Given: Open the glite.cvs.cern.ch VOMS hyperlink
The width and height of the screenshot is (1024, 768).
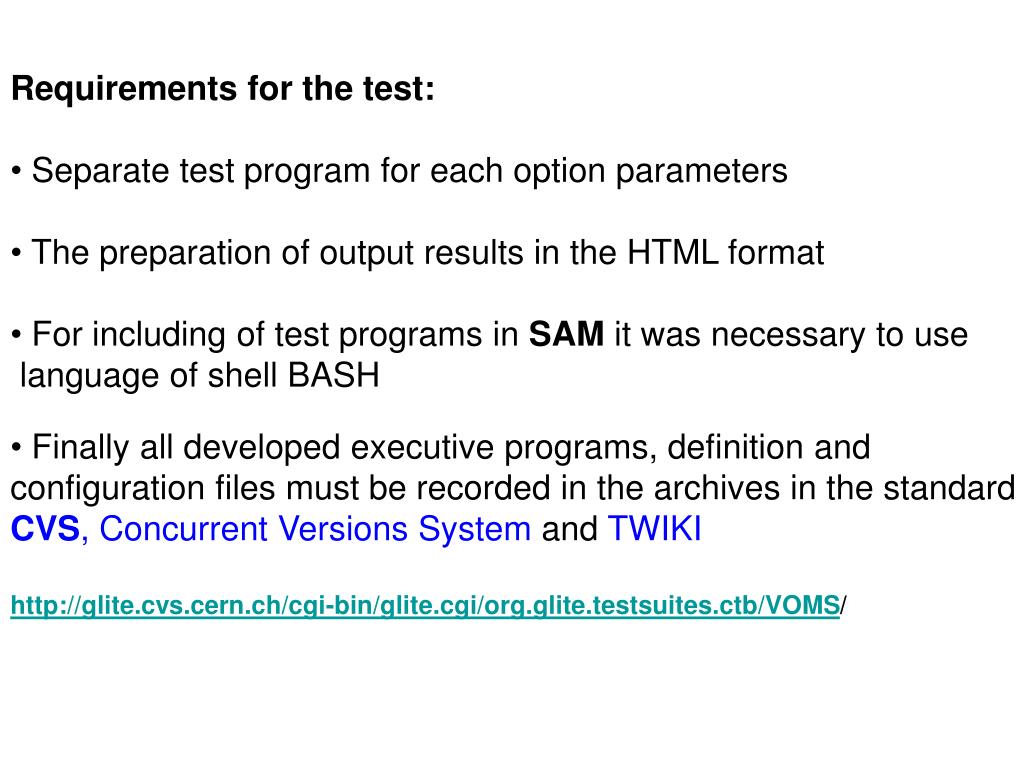Looking at the screenshot, I should pos(425,605).
